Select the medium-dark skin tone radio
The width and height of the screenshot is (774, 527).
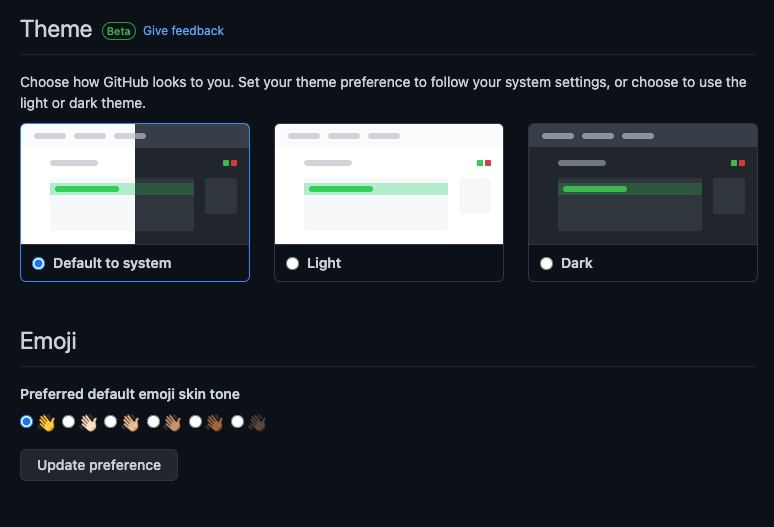click(195, 421)
